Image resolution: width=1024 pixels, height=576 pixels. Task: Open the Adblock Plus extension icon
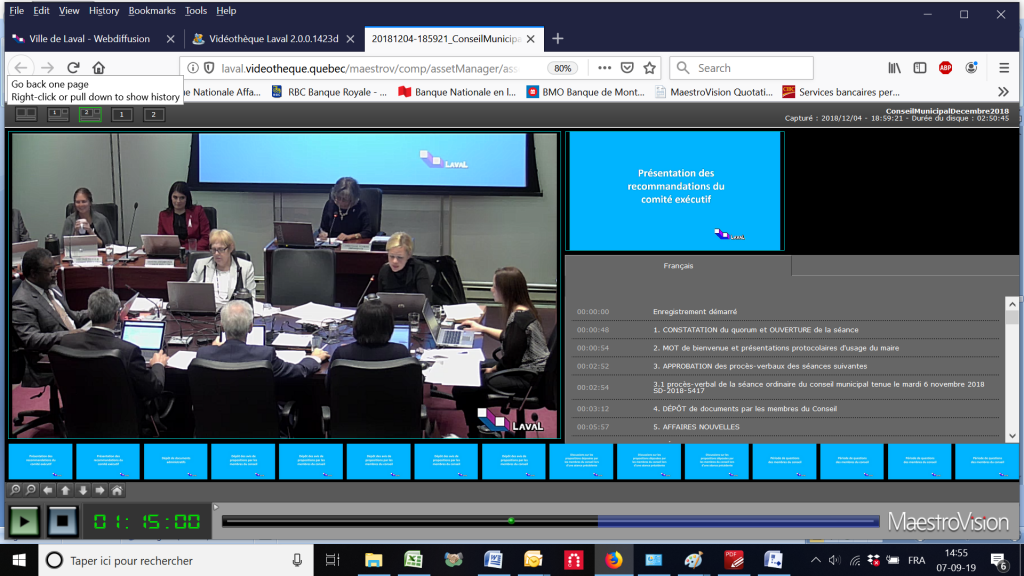point(945,68)
